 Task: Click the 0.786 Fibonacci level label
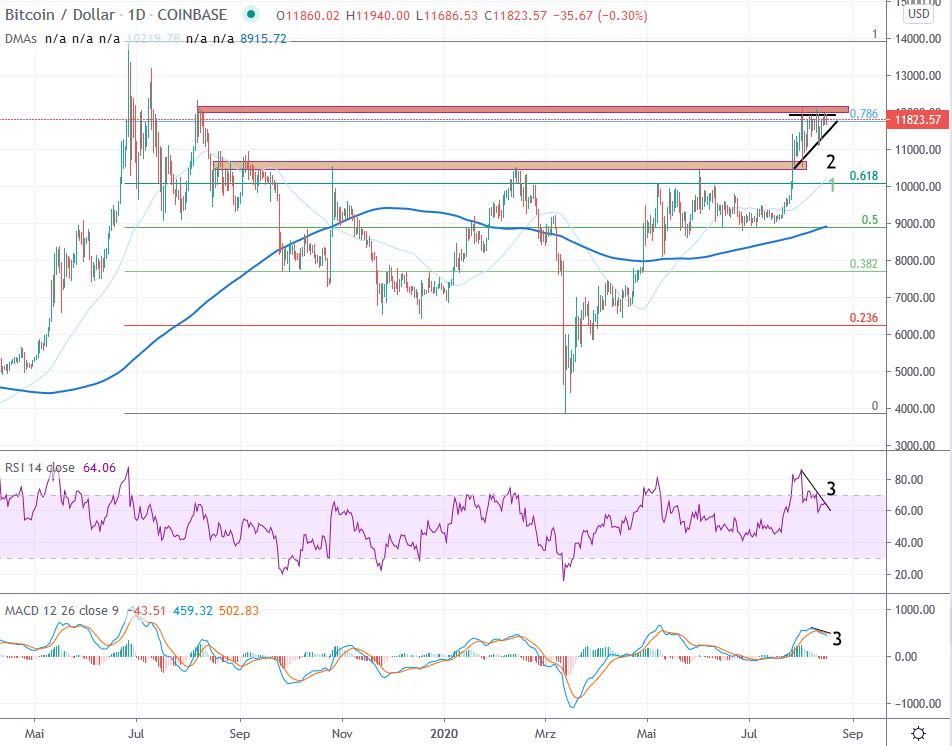tap(863, 115)
